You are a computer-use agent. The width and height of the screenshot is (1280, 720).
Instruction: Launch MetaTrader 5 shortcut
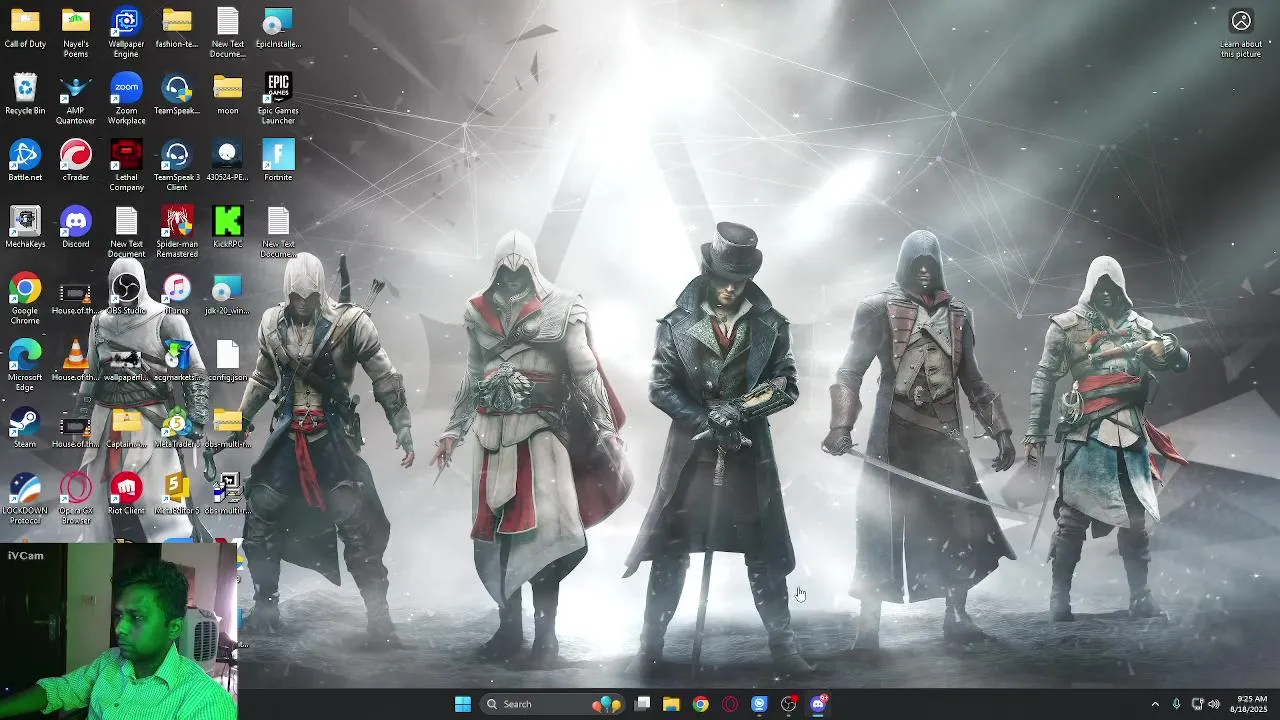tap(177, 427)
